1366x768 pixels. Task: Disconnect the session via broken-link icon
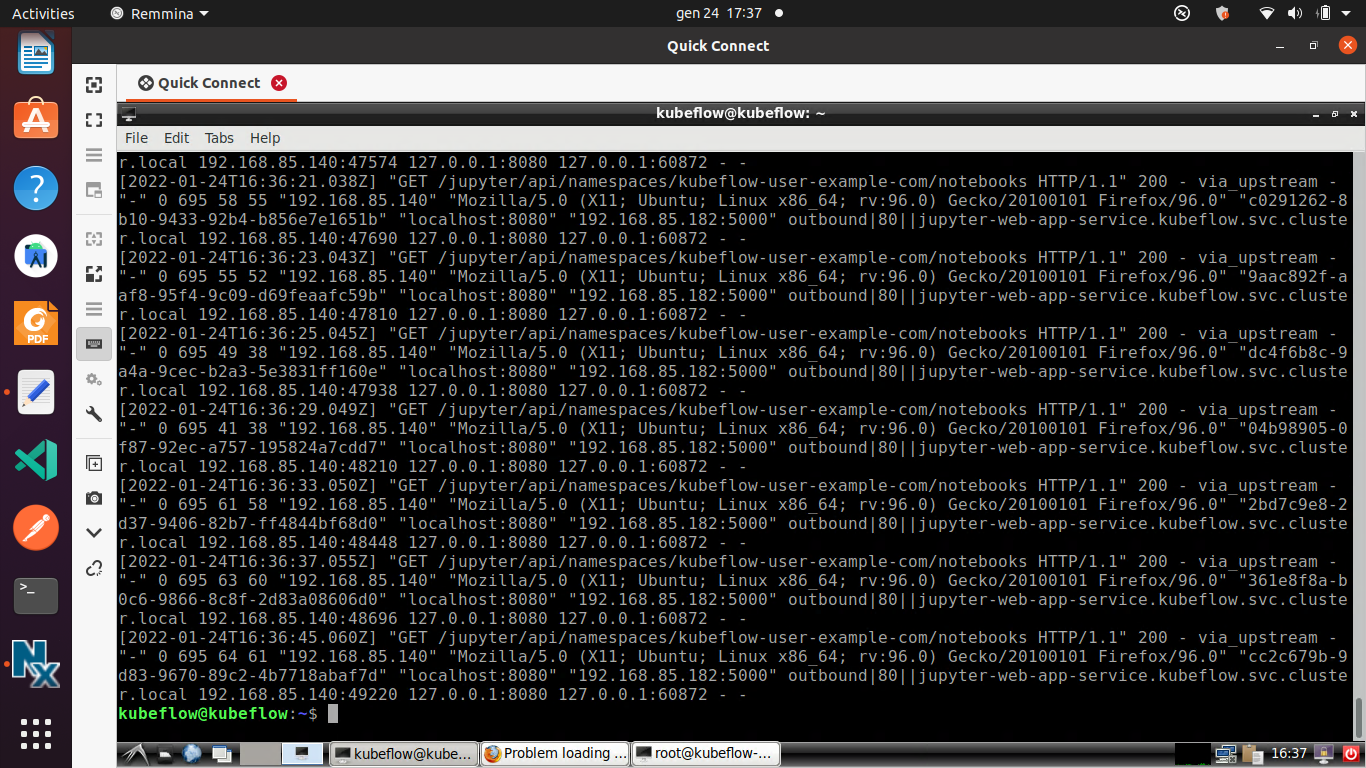point(93,567)
